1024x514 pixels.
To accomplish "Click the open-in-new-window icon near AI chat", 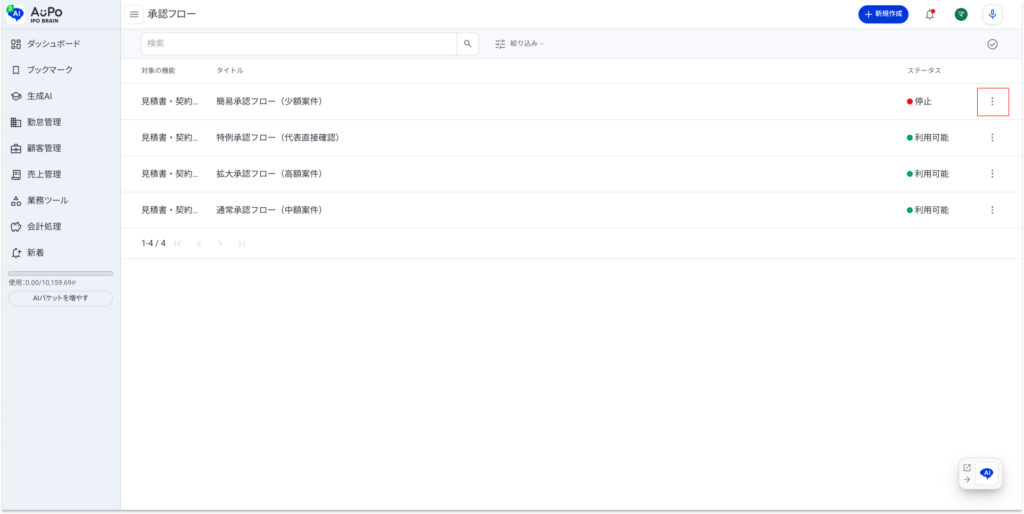I will pyautogui.click(x=967, y=467).
